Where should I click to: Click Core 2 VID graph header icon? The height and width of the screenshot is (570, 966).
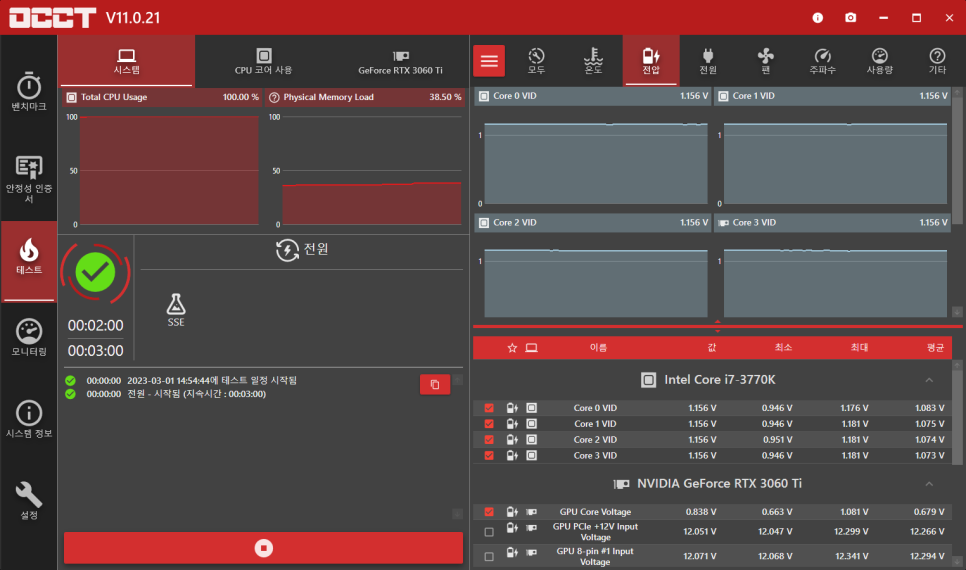point(484,223)
